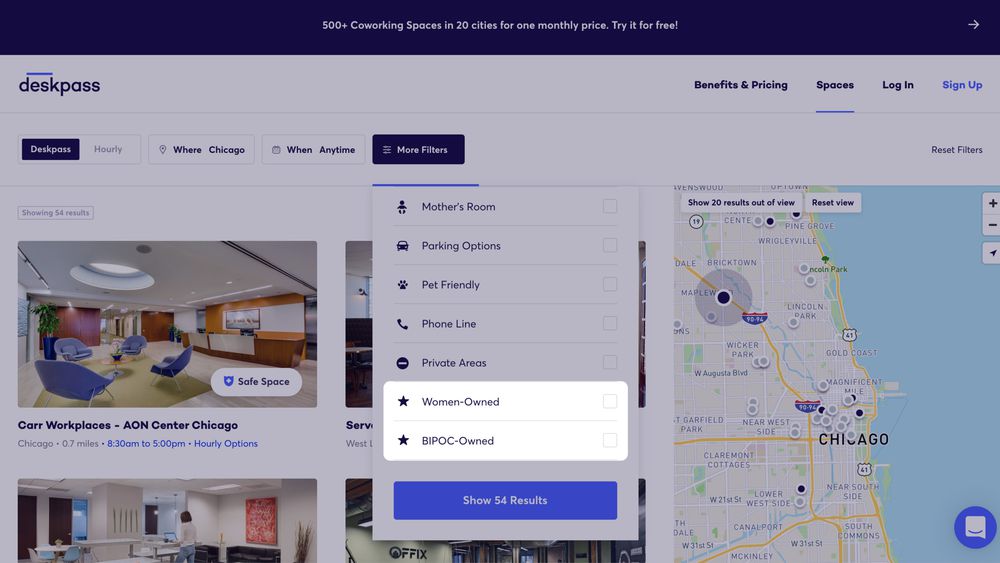The height and width of the screenshot is (563, 1000).
Task: Click Reset Filters link
Action: pos(956,150)
